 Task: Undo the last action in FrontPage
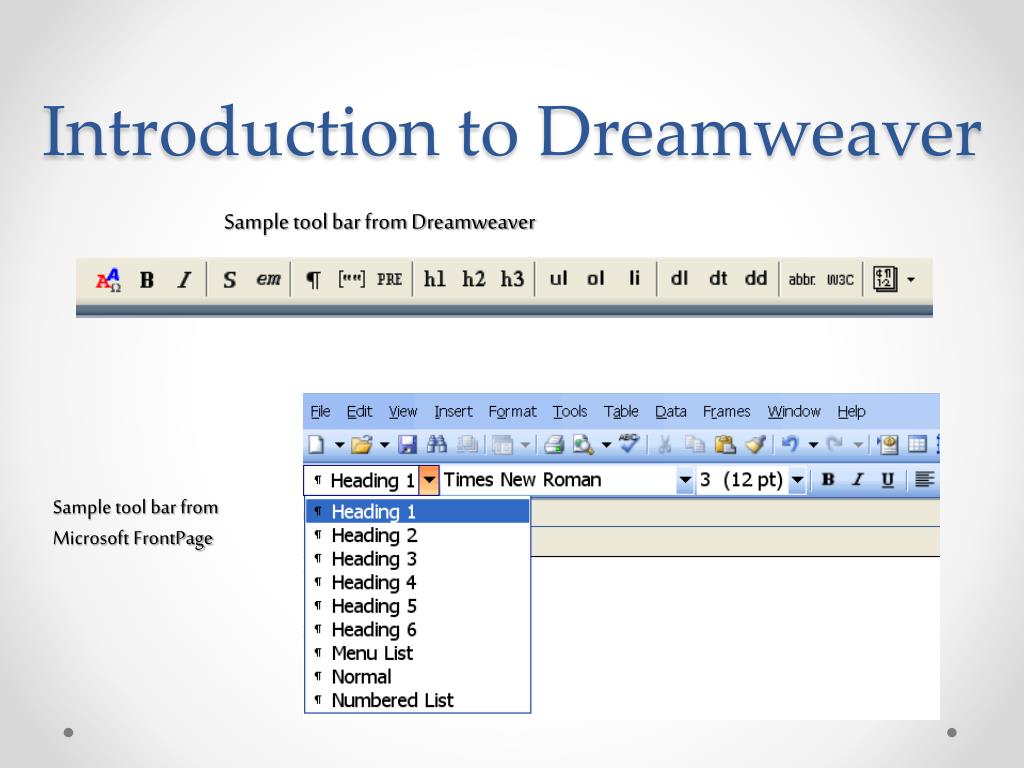coord(790,445)
